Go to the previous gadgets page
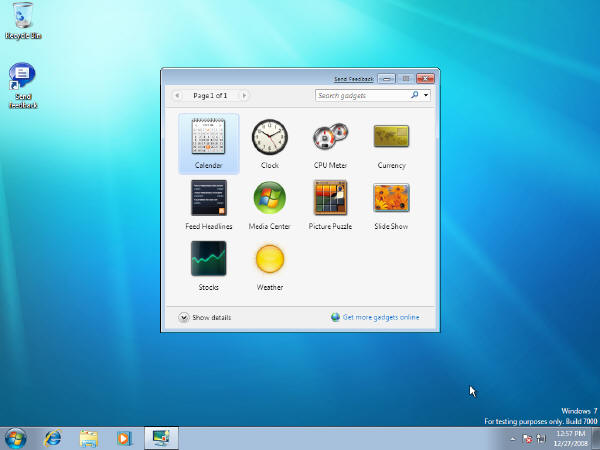Image resolution: width=600 pixels, height=450 pixels. click(x=177, y=95)
